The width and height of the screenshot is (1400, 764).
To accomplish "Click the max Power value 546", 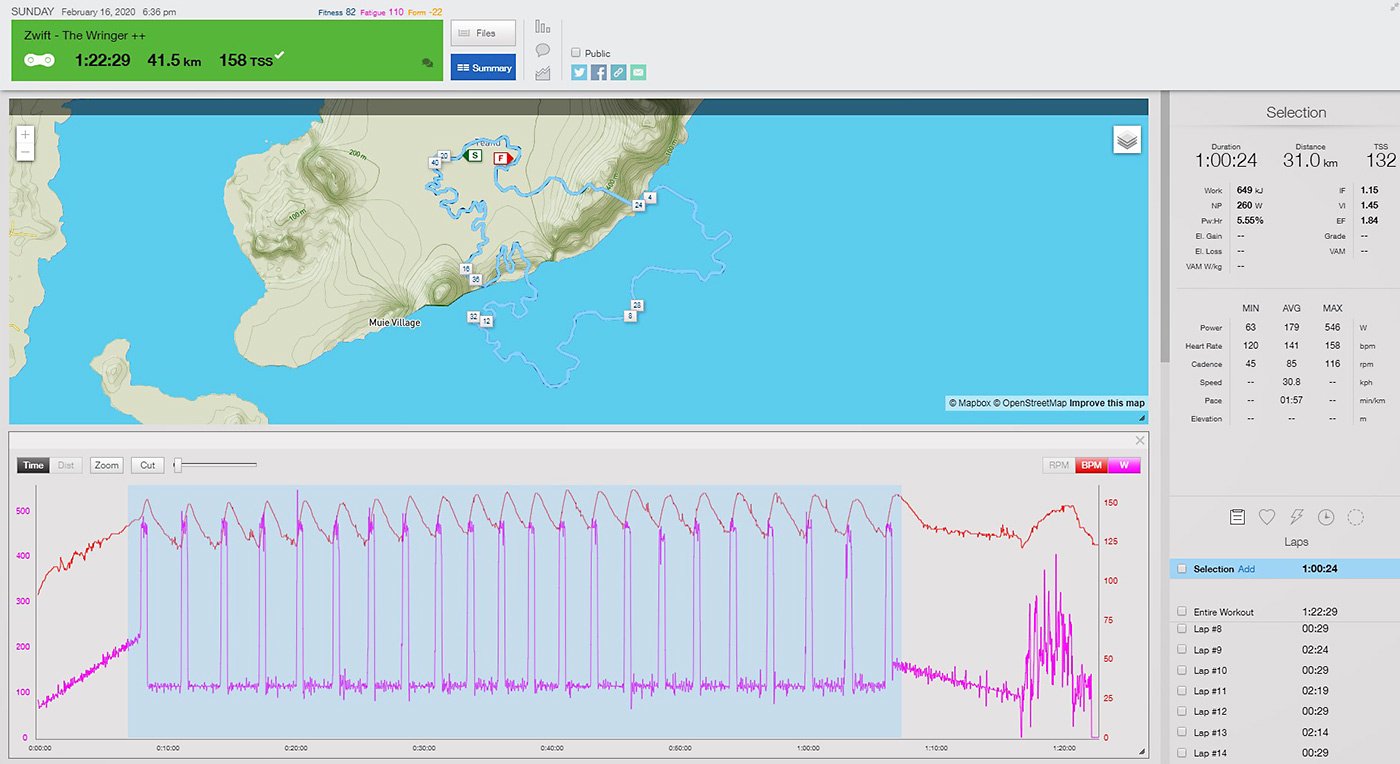I will [x=1332, y=327].
